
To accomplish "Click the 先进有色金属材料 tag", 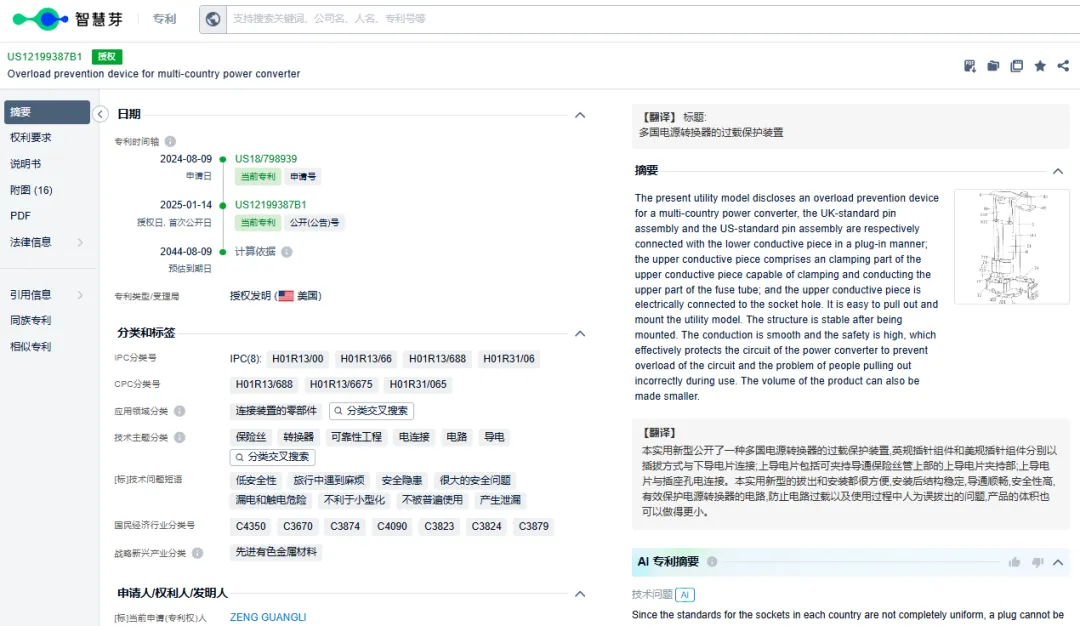I will coord(276,552).
